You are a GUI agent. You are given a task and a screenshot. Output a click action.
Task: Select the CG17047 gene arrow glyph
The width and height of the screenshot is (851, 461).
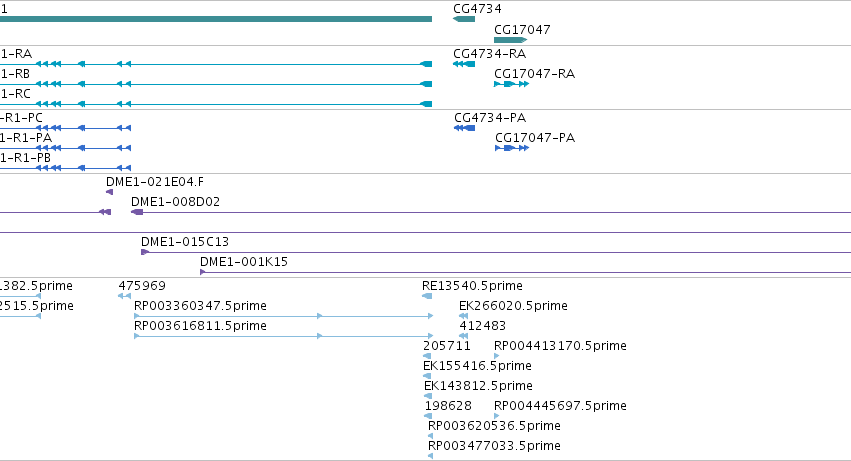pyautogui.click(x=511, y=40)
